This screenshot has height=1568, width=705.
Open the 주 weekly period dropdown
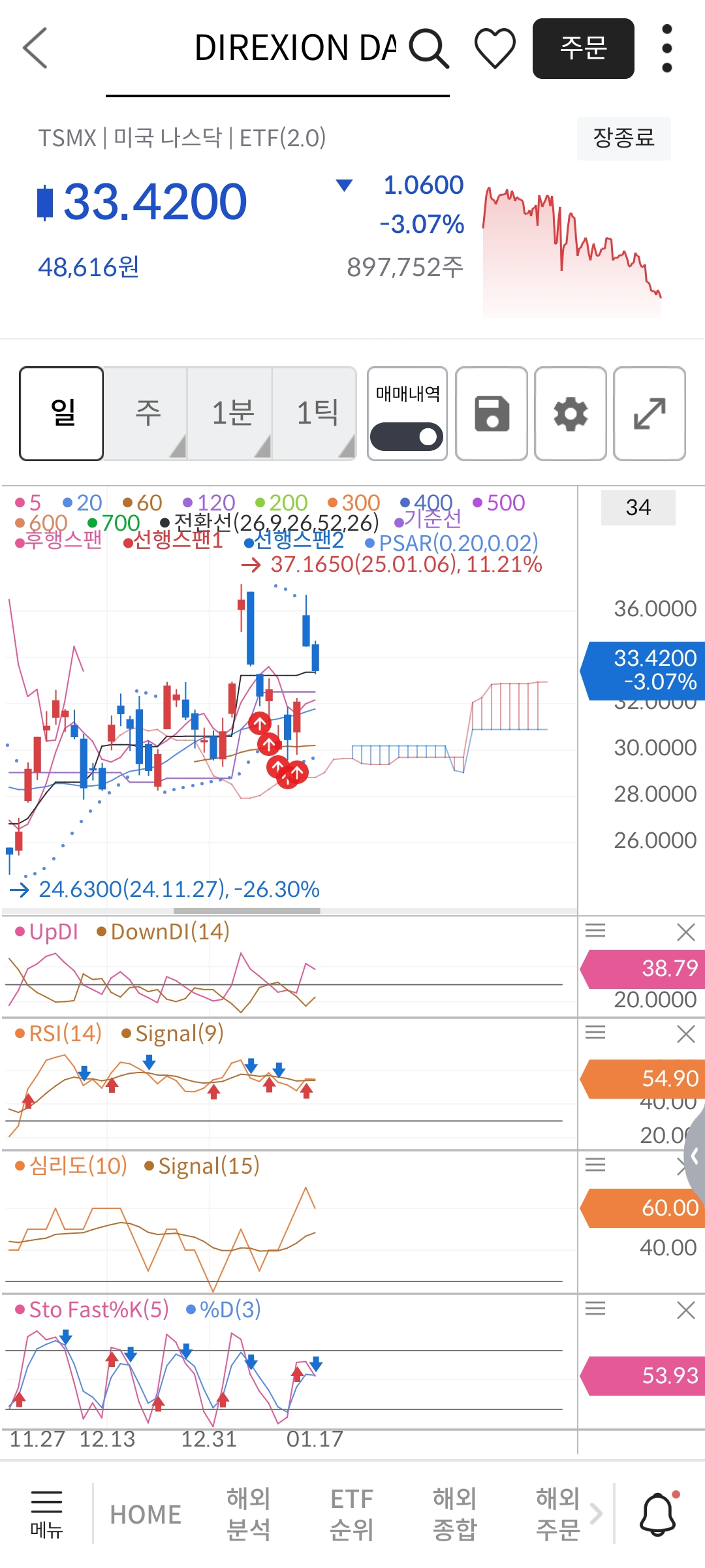pos(146,414)
